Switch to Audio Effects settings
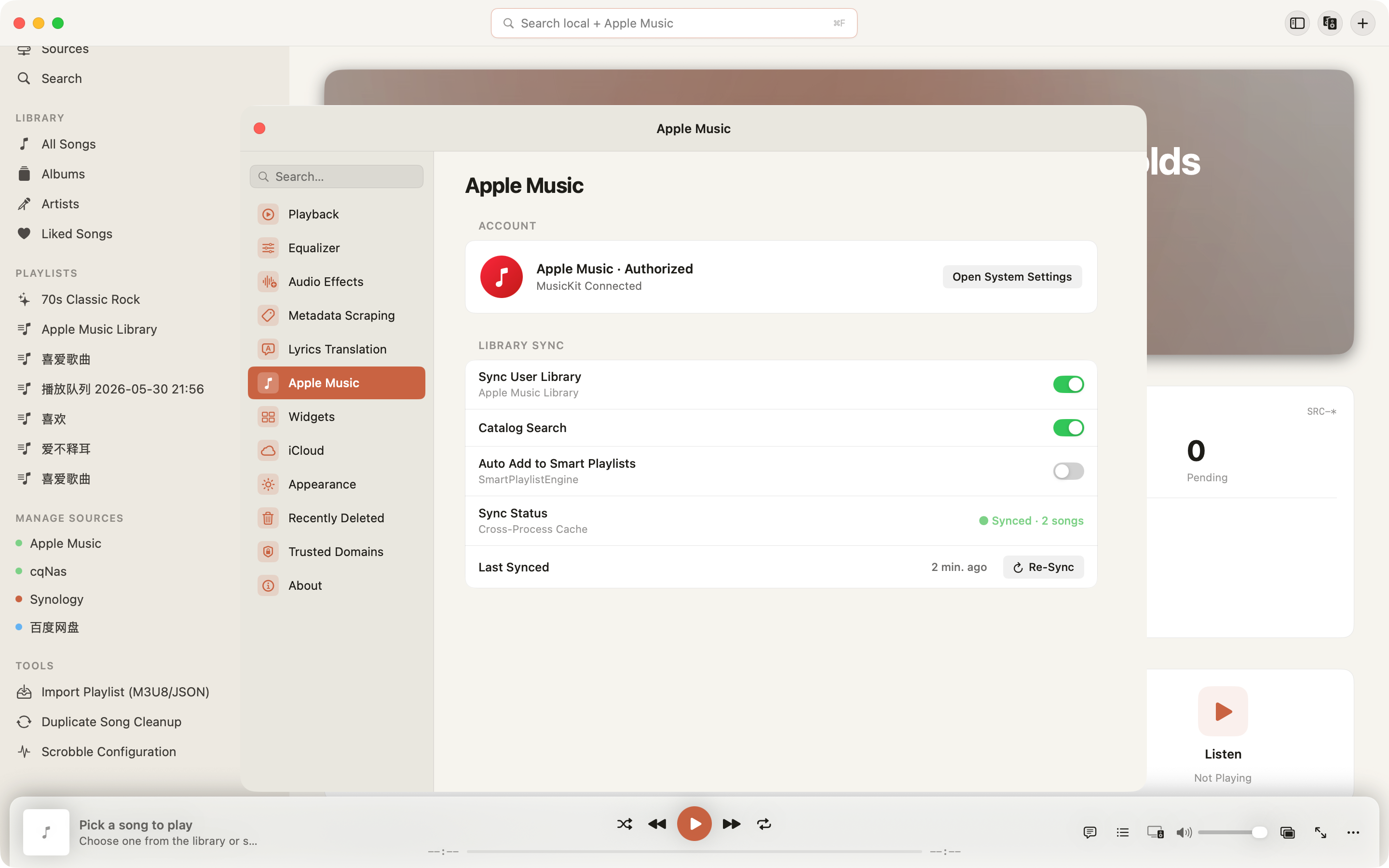Viewport: 1389px width, 868px height. pyautogui.click(x=336, y=282)
